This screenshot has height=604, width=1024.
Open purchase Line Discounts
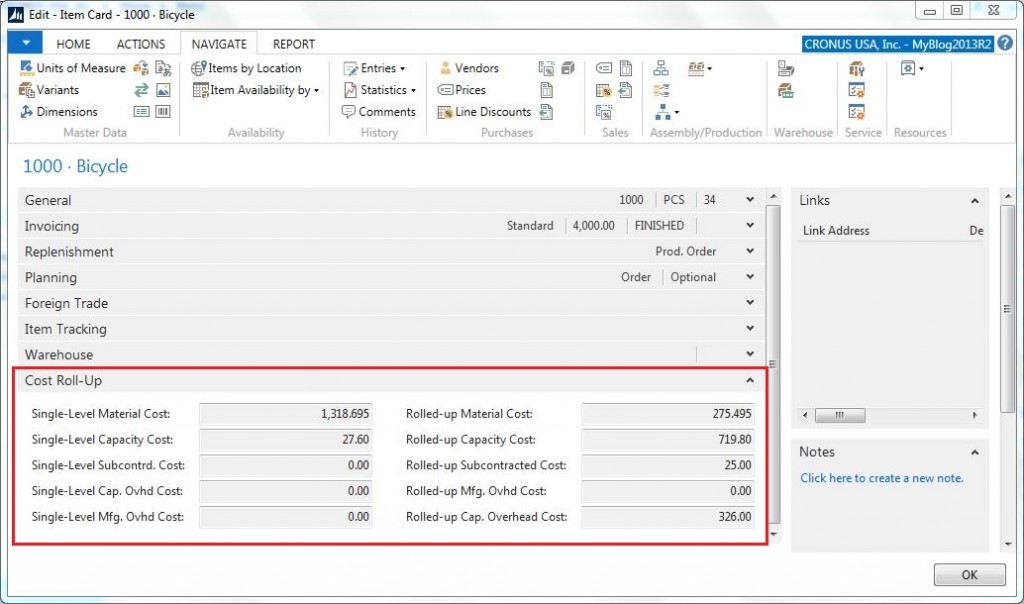click(x=485, y=112)
